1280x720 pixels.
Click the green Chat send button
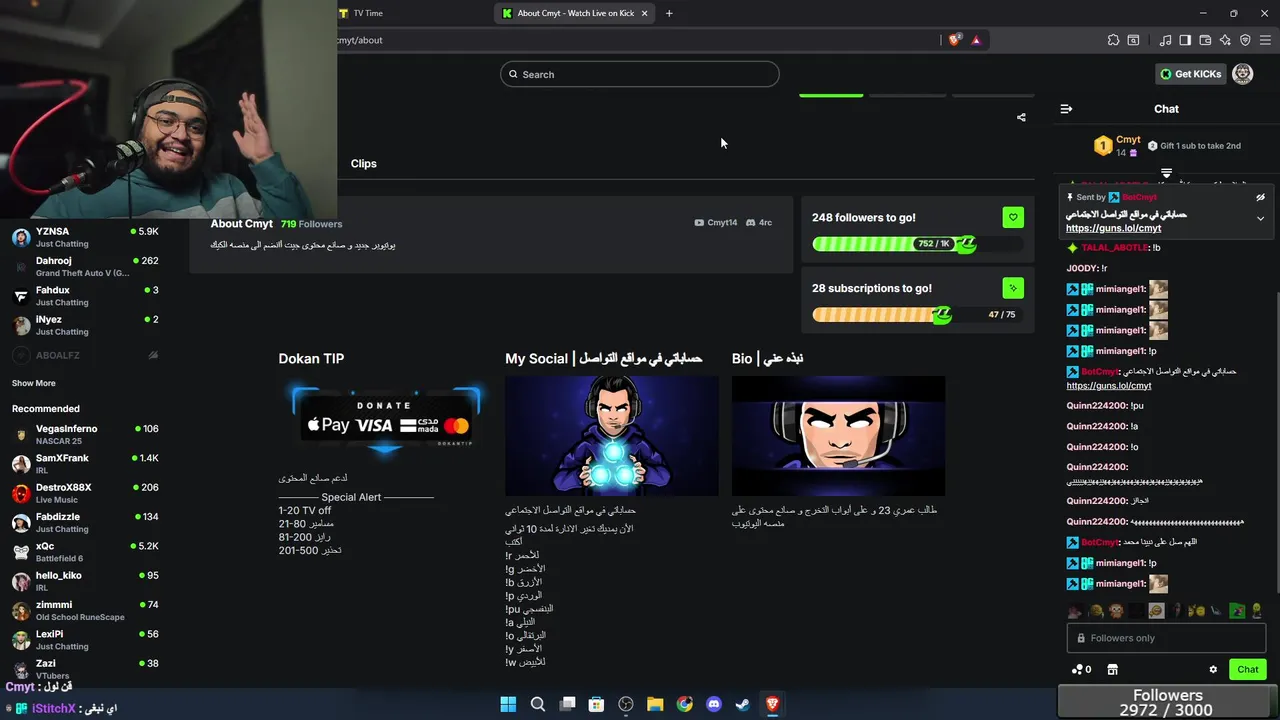(1248, 670)
